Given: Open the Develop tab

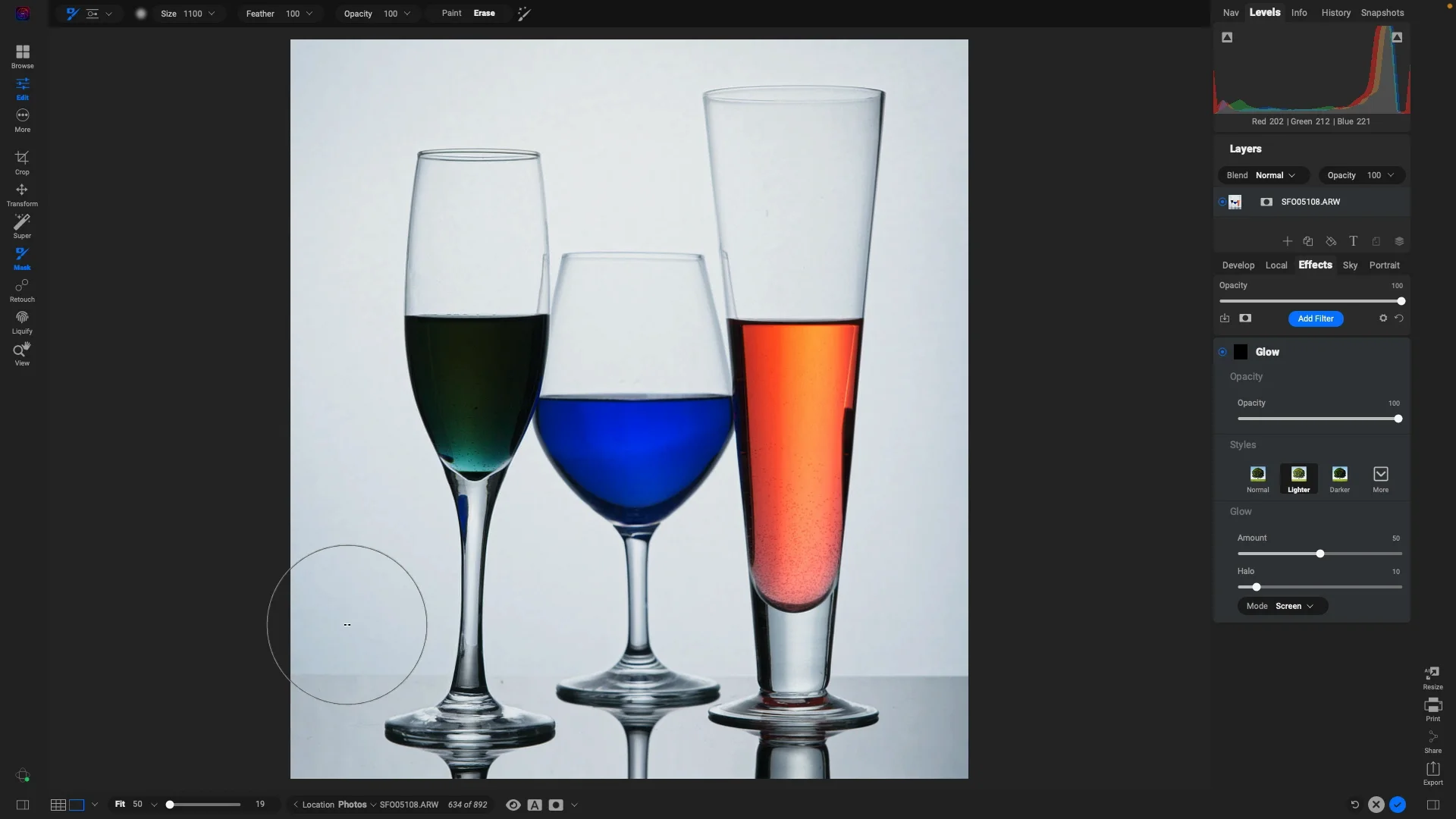Looking at the screenshot, I should point(1238,265).
